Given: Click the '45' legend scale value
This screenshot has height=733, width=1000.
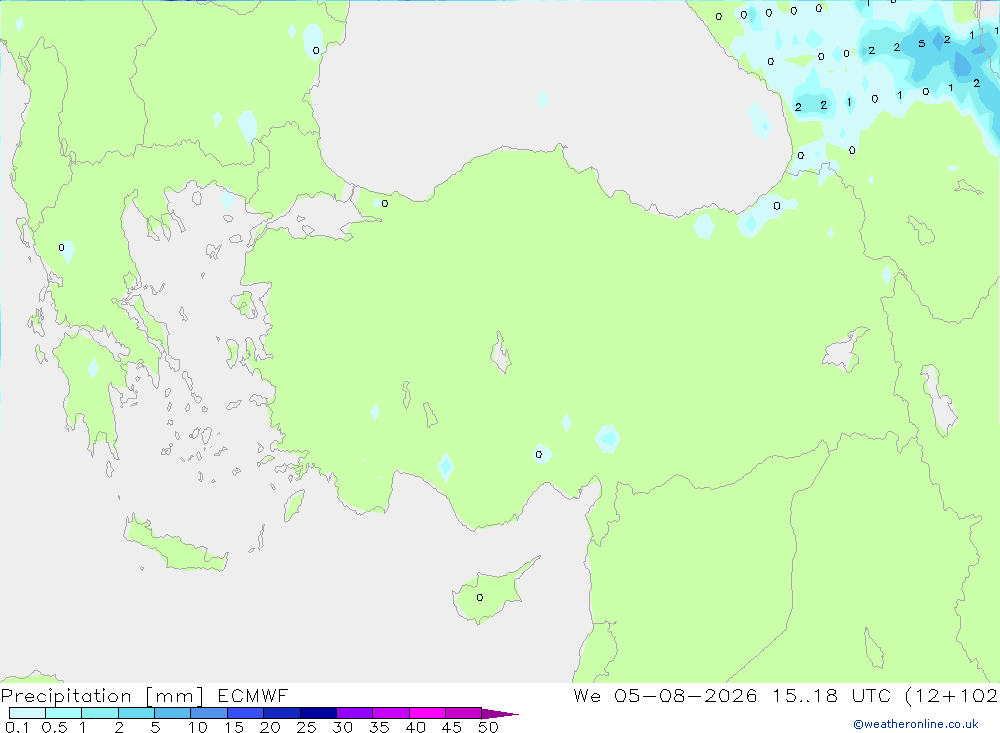Looking at the screenshot, I should pyautogui.click(x=452, y=727).
